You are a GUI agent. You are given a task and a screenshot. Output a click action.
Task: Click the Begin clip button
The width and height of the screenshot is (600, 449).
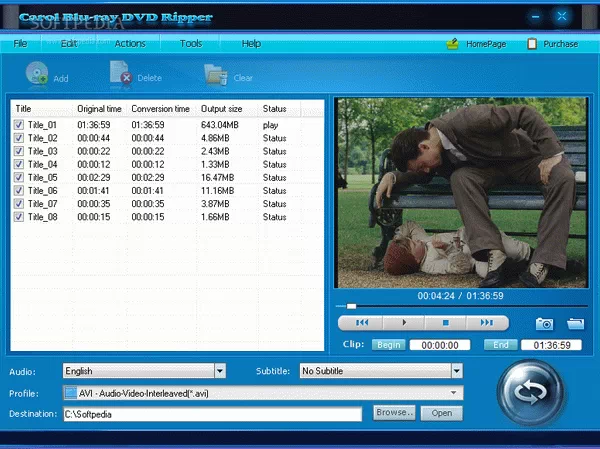coord(388,345)
